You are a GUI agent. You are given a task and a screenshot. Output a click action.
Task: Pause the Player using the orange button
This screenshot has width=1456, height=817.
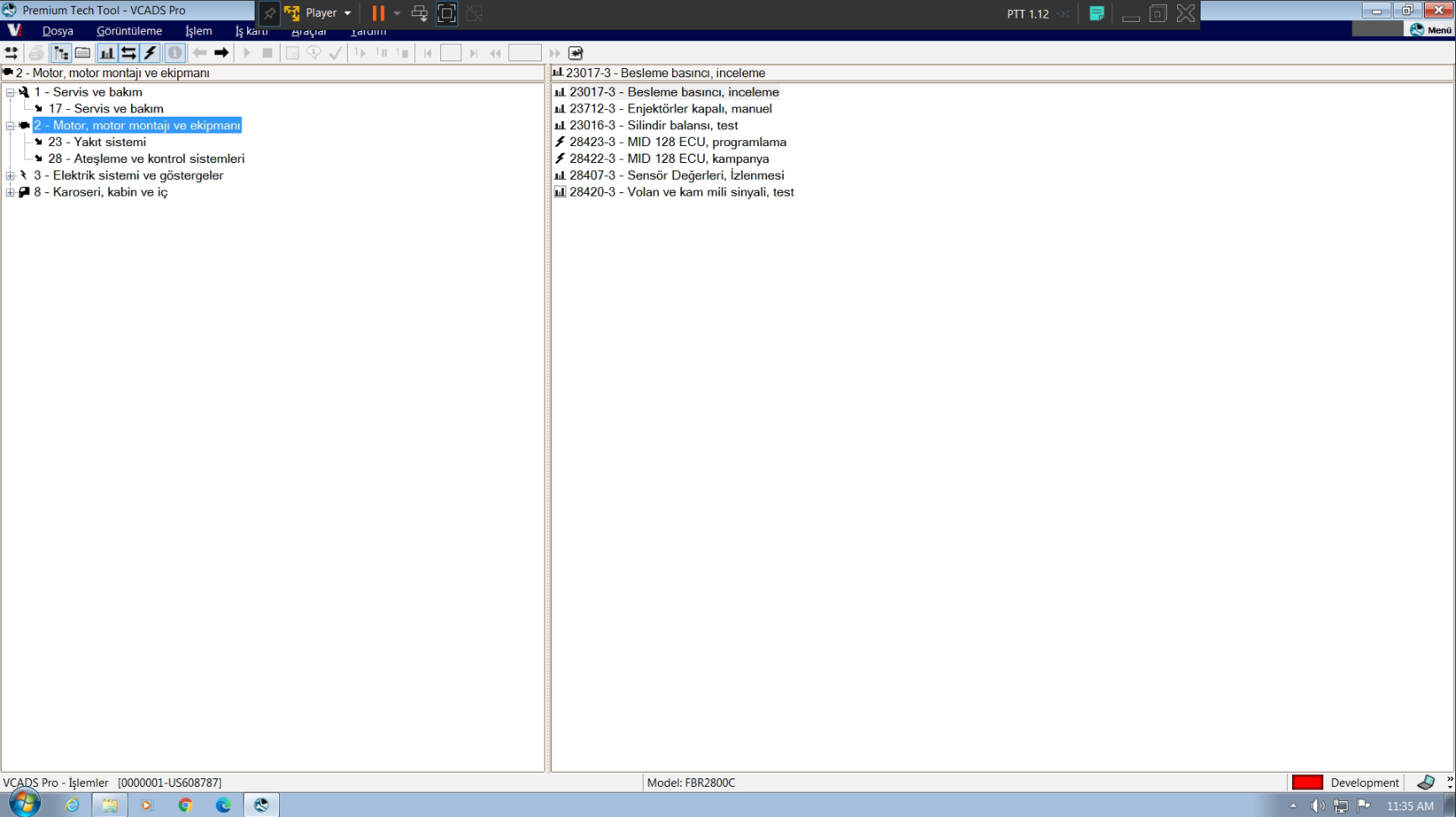click(378, 13)
